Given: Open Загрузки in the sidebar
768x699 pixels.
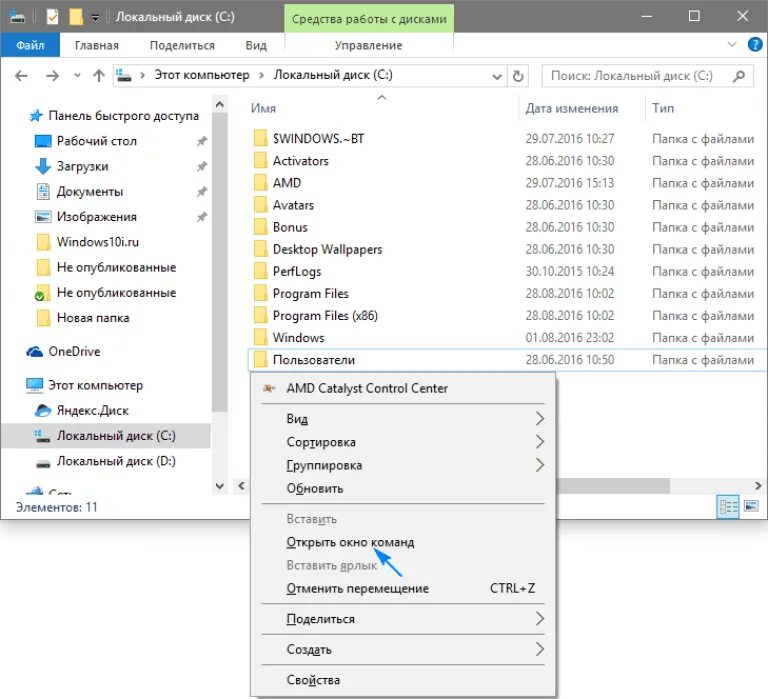Looking at the screenshot, I should click(82, 167).
